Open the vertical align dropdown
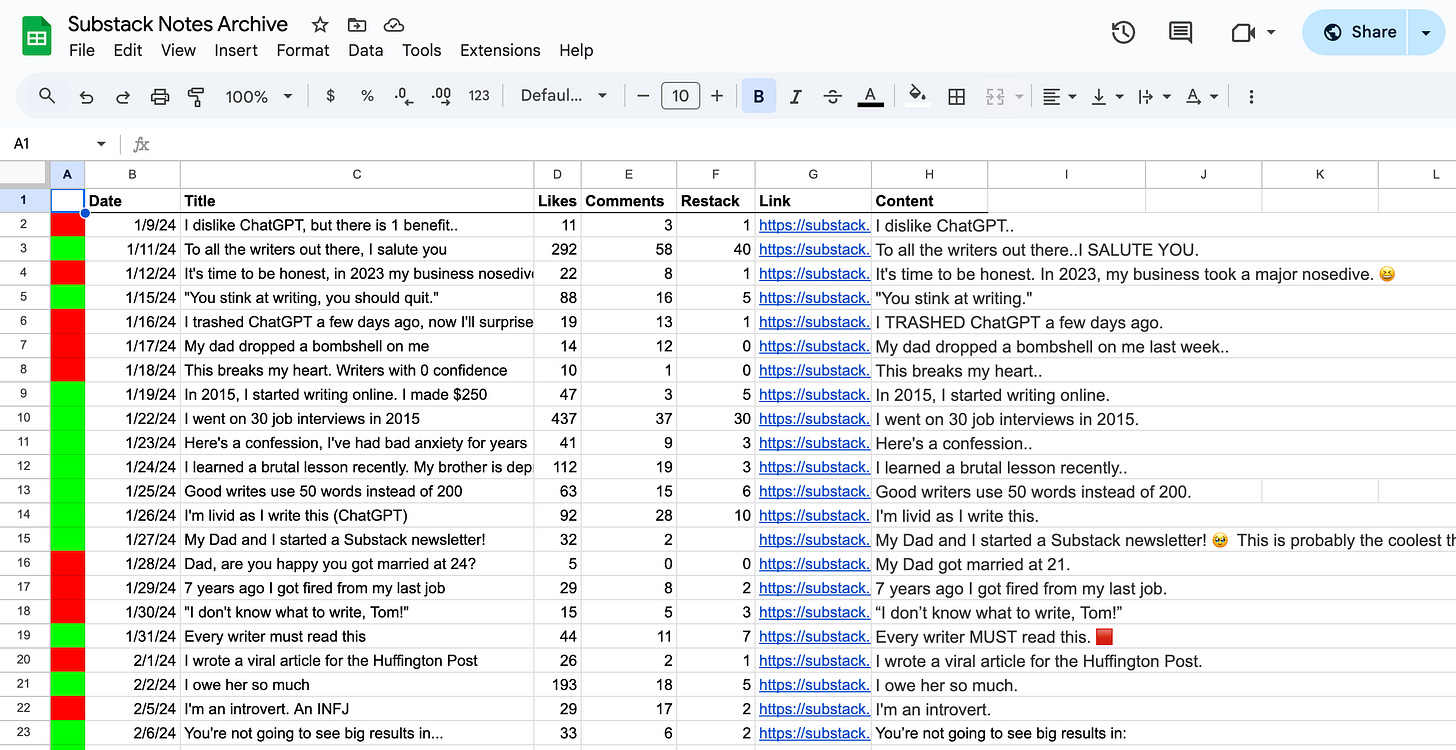 pos(1107,96)
